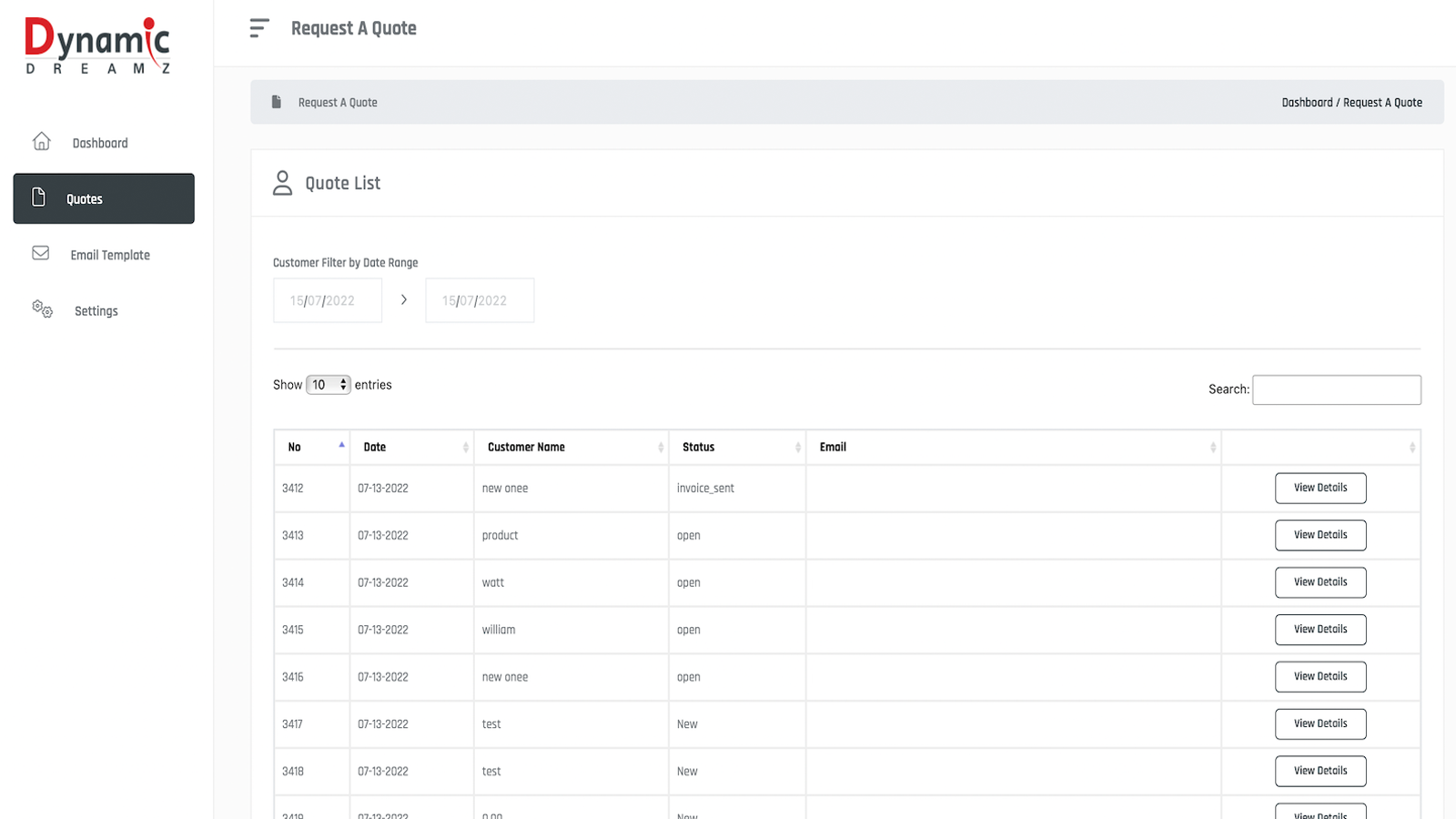This screenshot has height=819, width=1456.
Task: Open the Show entries count dropdown
Action: (x=329, y=385)
